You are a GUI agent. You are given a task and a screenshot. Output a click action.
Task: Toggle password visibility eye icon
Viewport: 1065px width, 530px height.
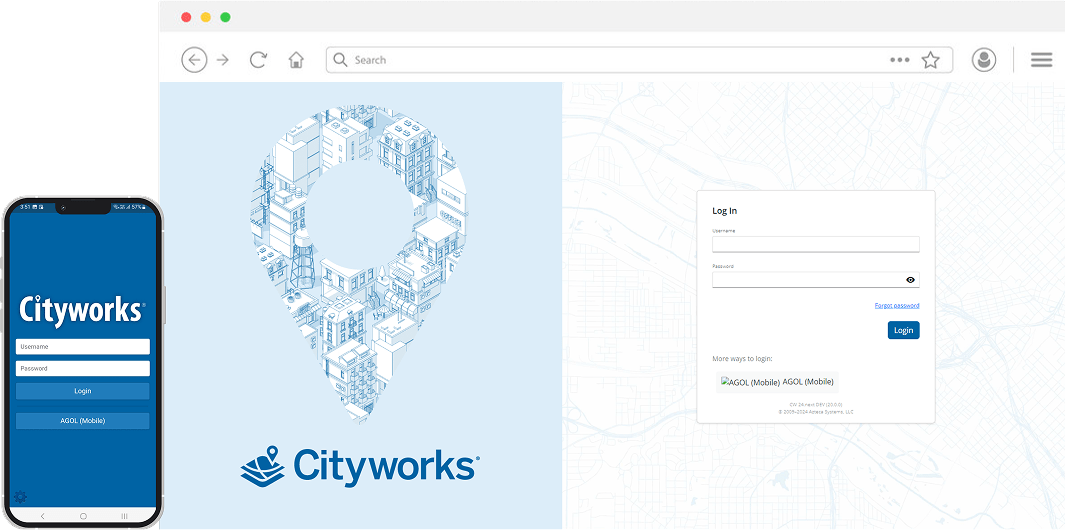point(910,280)
